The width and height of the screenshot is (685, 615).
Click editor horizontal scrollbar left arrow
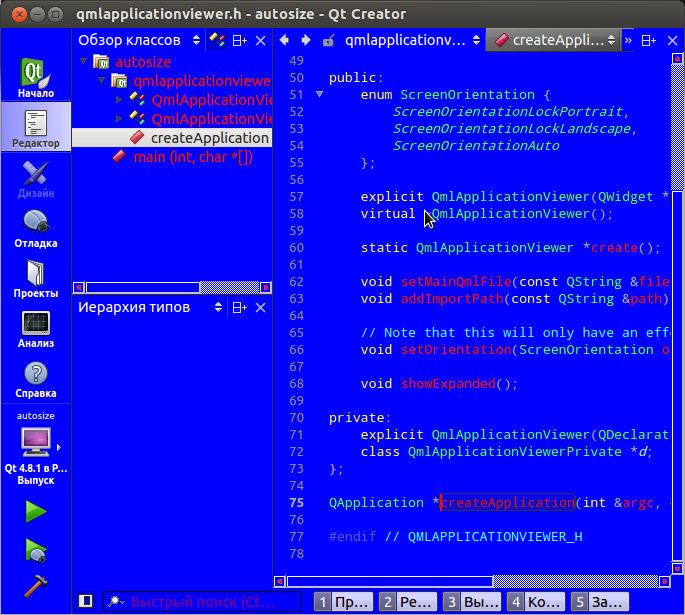click(x=280, y=581)
